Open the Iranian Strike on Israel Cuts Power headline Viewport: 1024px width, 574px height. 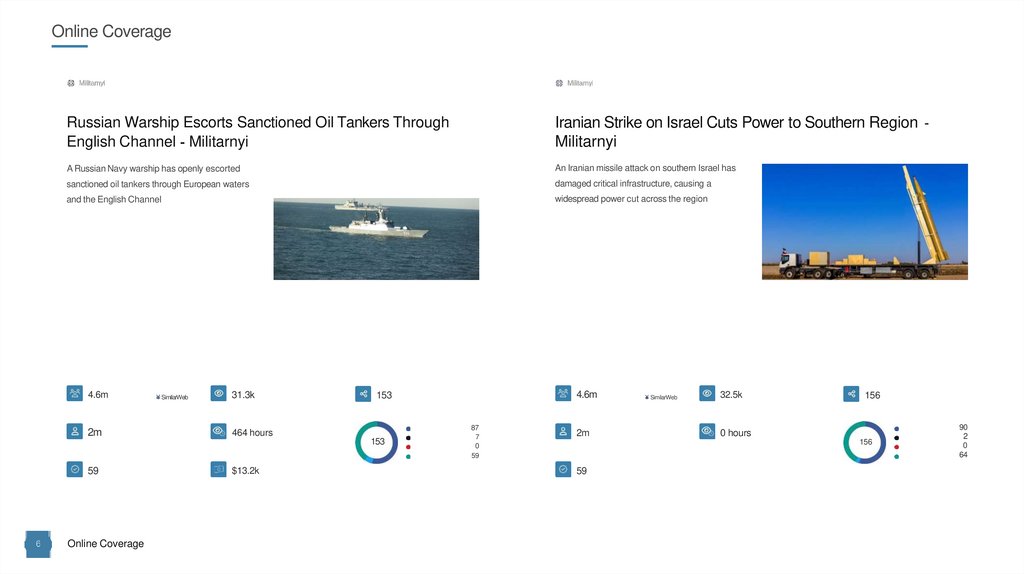pos(742,132)
